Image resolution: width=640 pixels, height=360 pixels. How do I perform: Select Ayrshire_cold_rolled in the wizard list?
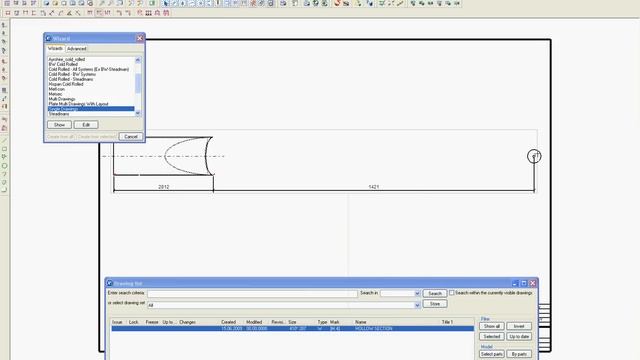pyautogui.click(x=67, y=59)
